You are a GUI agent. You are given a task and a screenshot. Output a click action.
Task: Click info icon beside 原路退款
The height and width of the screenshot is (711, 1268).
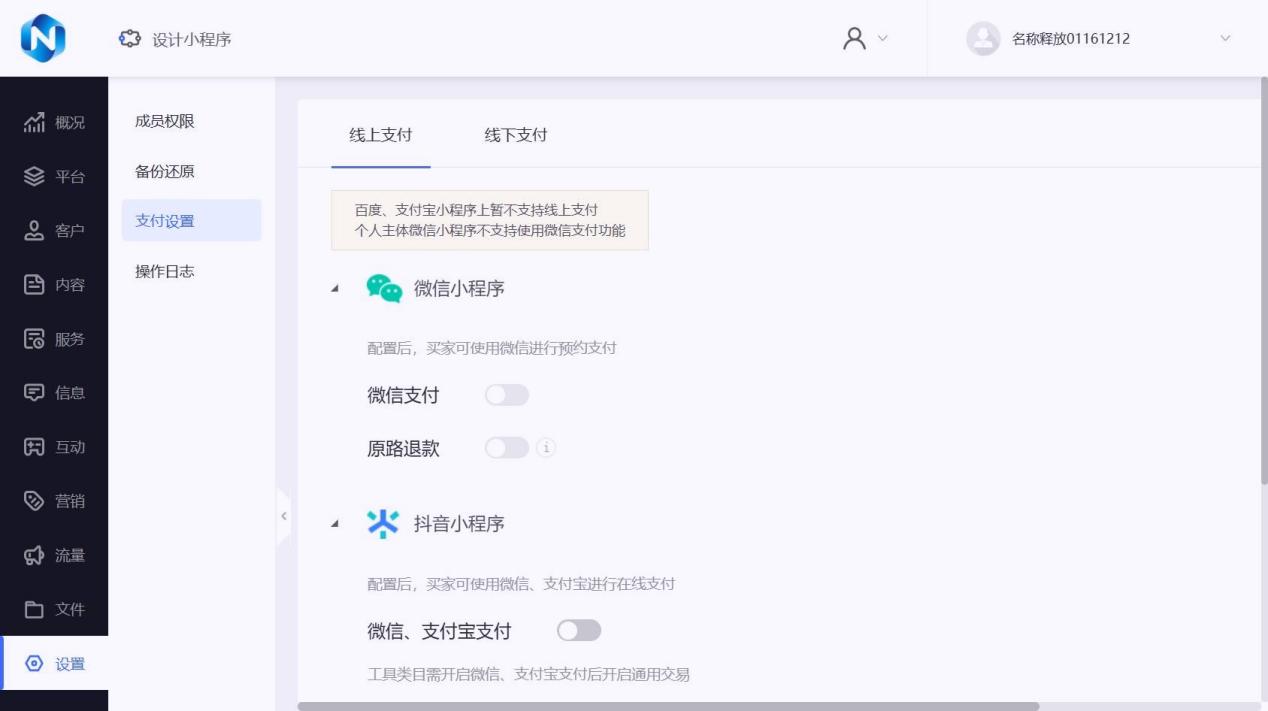coord(546,448)
